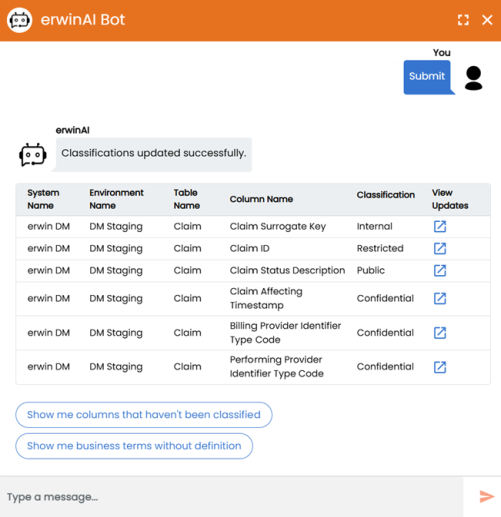
Task: Open View Updates for Performing Provider Identifier
Action: [x=440, y=367]
